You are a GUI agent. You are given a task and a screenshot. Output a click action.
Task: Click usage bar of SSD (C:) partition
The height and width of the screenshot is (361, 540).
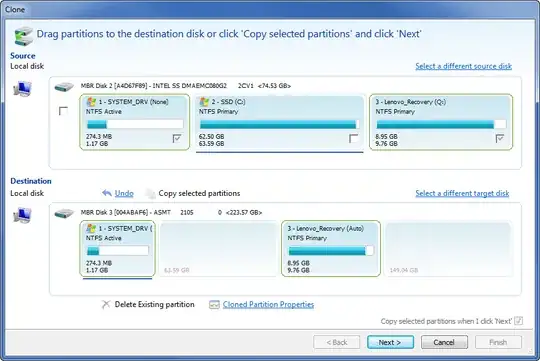(279, 124)
